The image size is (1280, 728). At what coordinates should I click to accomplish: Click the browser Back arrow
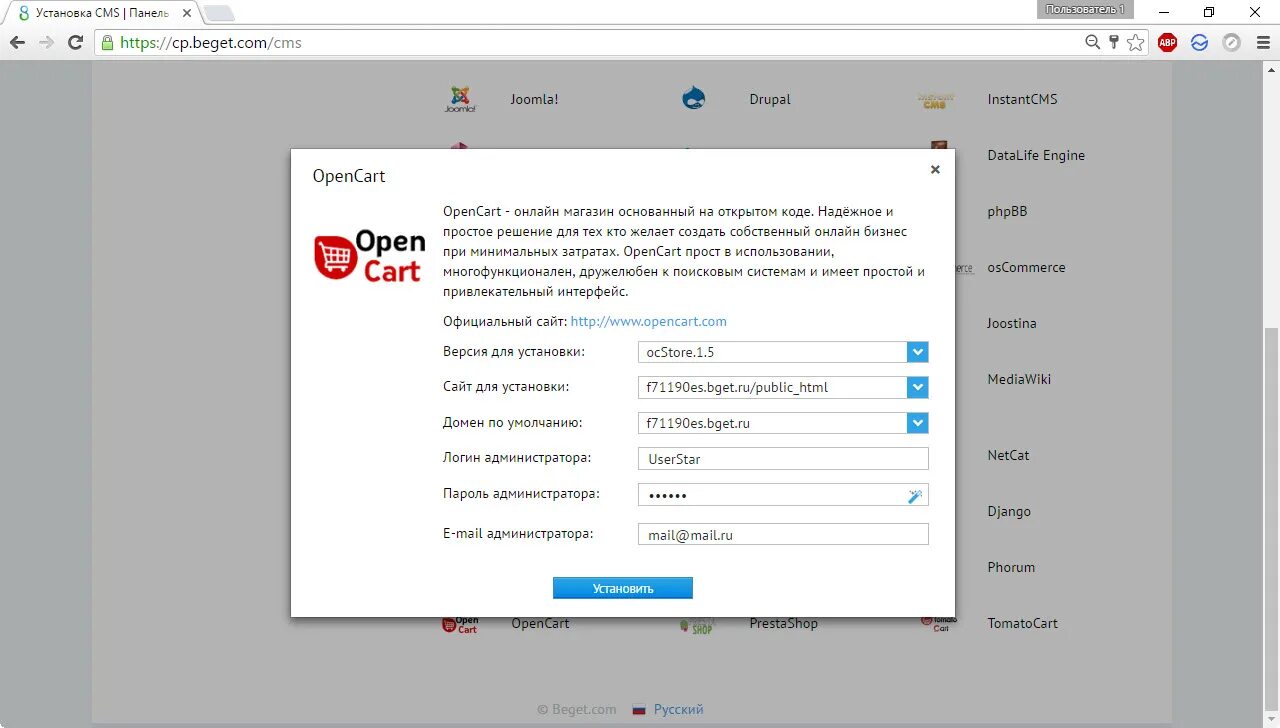click(17, 42)
